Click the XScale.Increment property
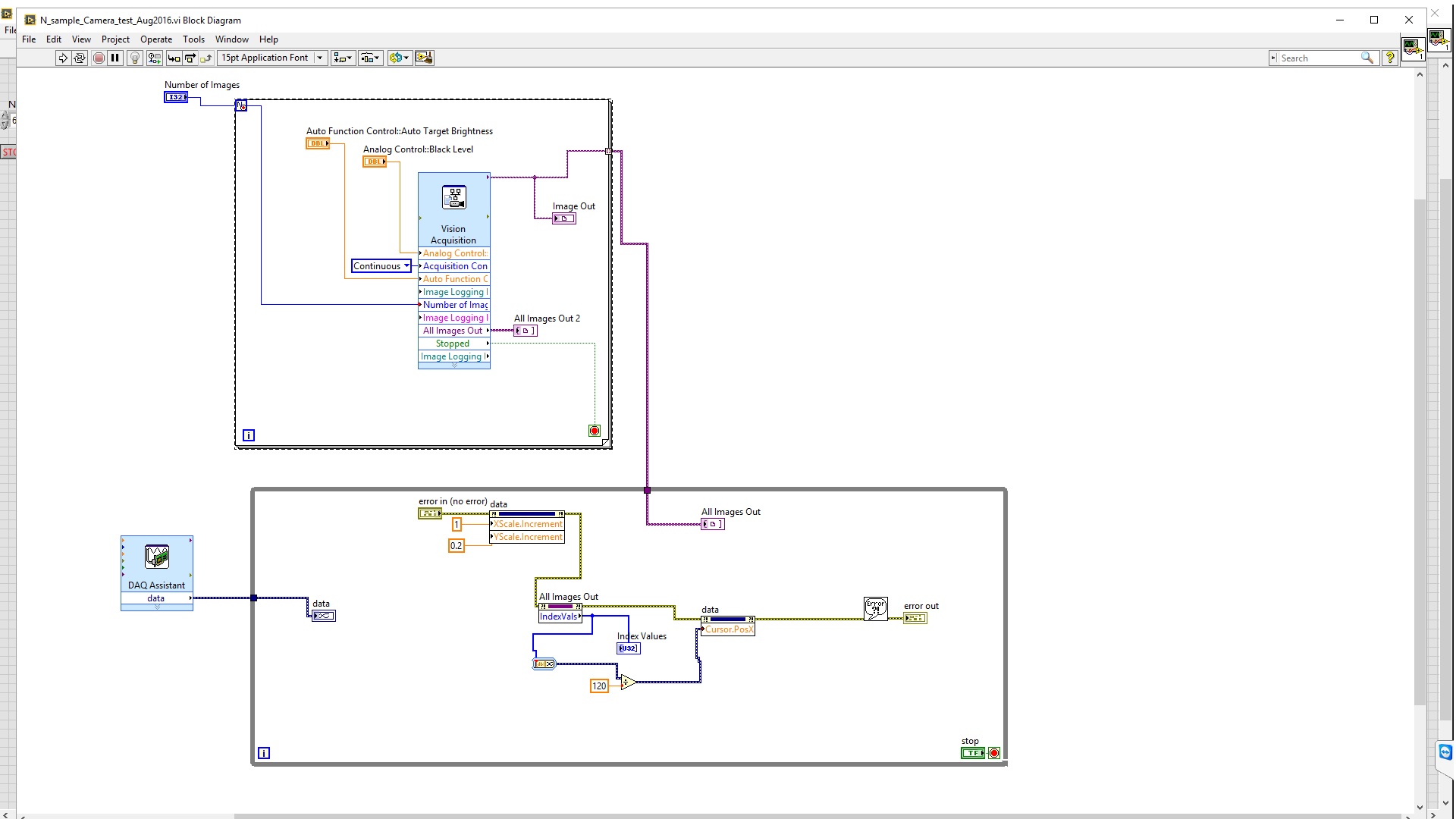The height and width of the screenshot is (819, 1456). tap(527, 524)
